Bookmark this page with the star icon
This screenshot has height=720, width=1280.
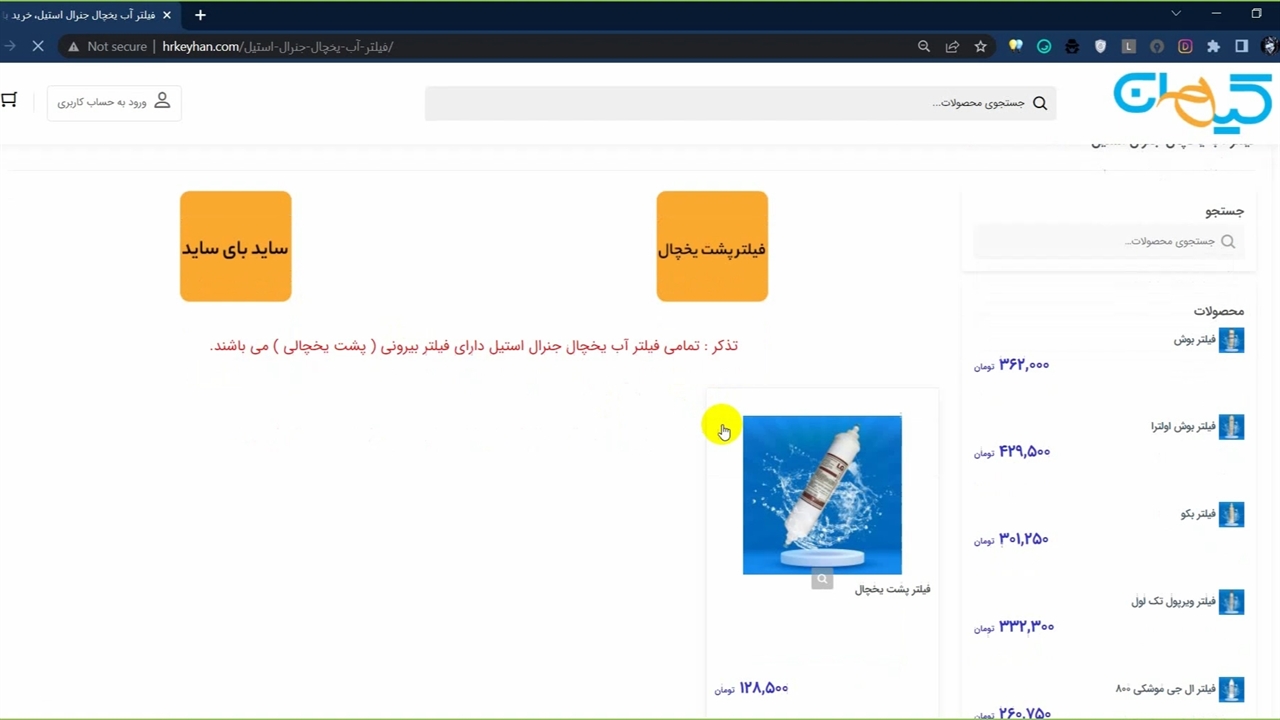click(980, 47)
